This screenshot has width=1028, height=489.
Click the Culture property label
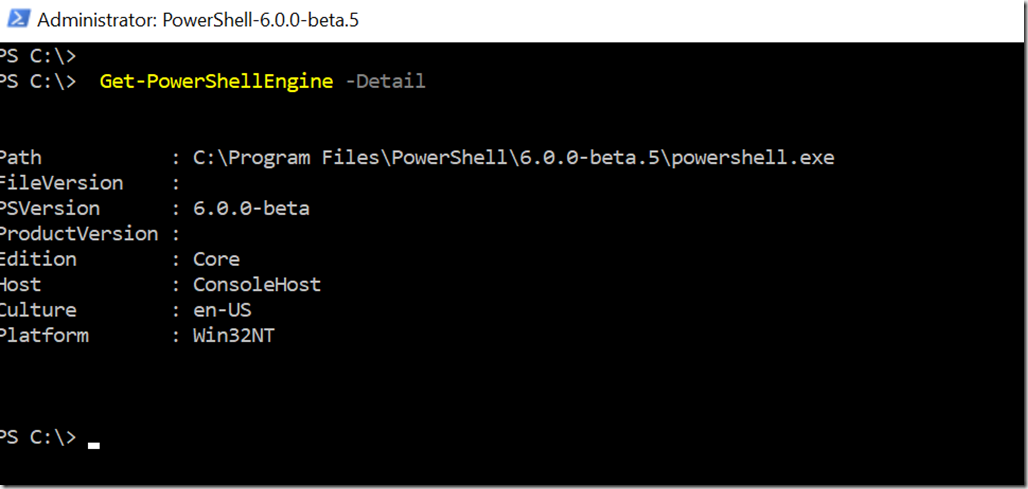pyautogui.click(x=38, y=310)
